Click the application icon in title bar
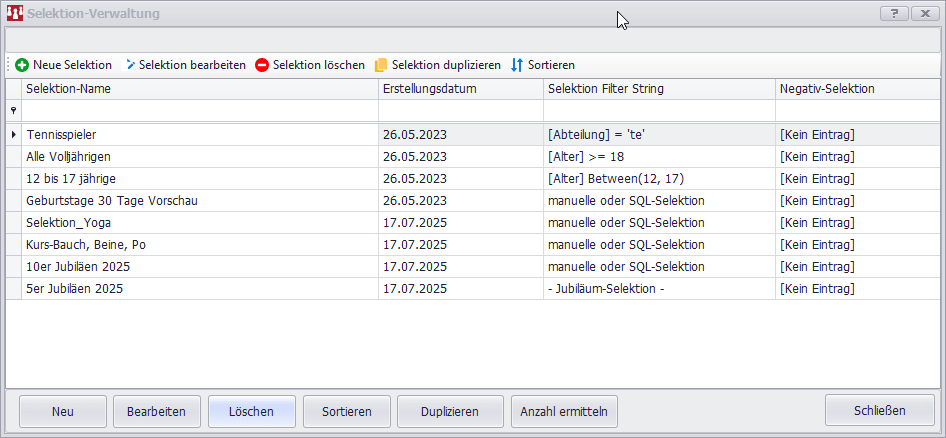946x438 pixels. 14,13
